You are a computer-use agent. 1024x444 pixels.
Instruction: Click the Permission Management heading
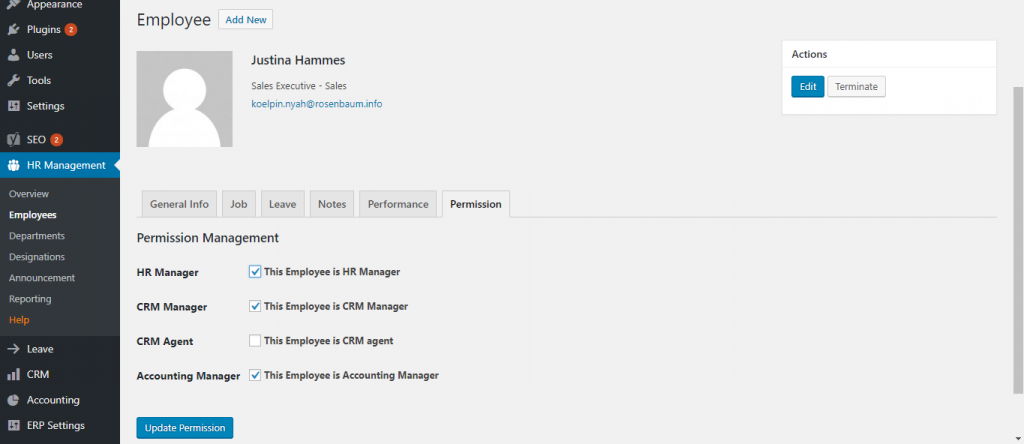(x=208, y=238)
